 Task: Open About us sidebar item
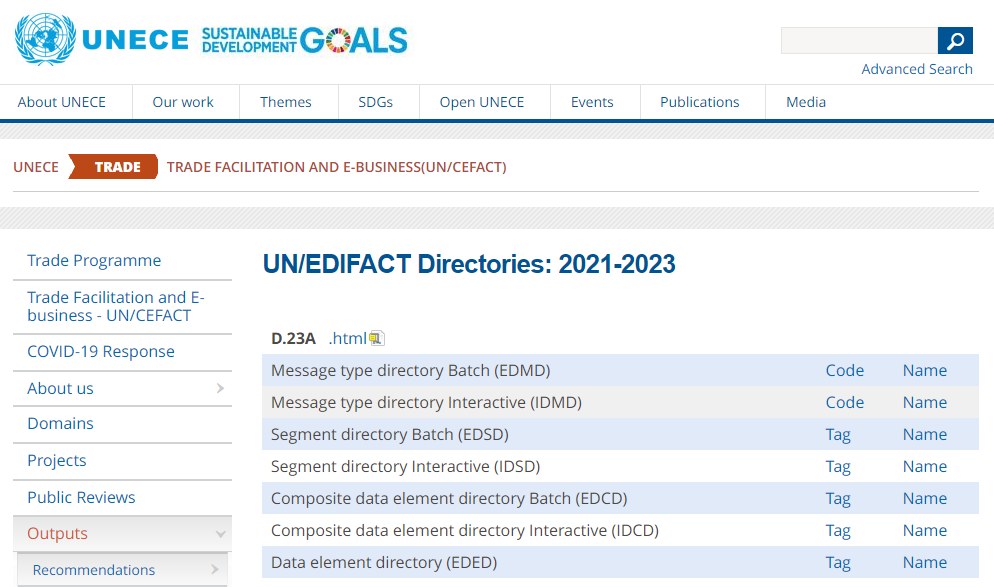pyautogui.click(x=60, y=389)
